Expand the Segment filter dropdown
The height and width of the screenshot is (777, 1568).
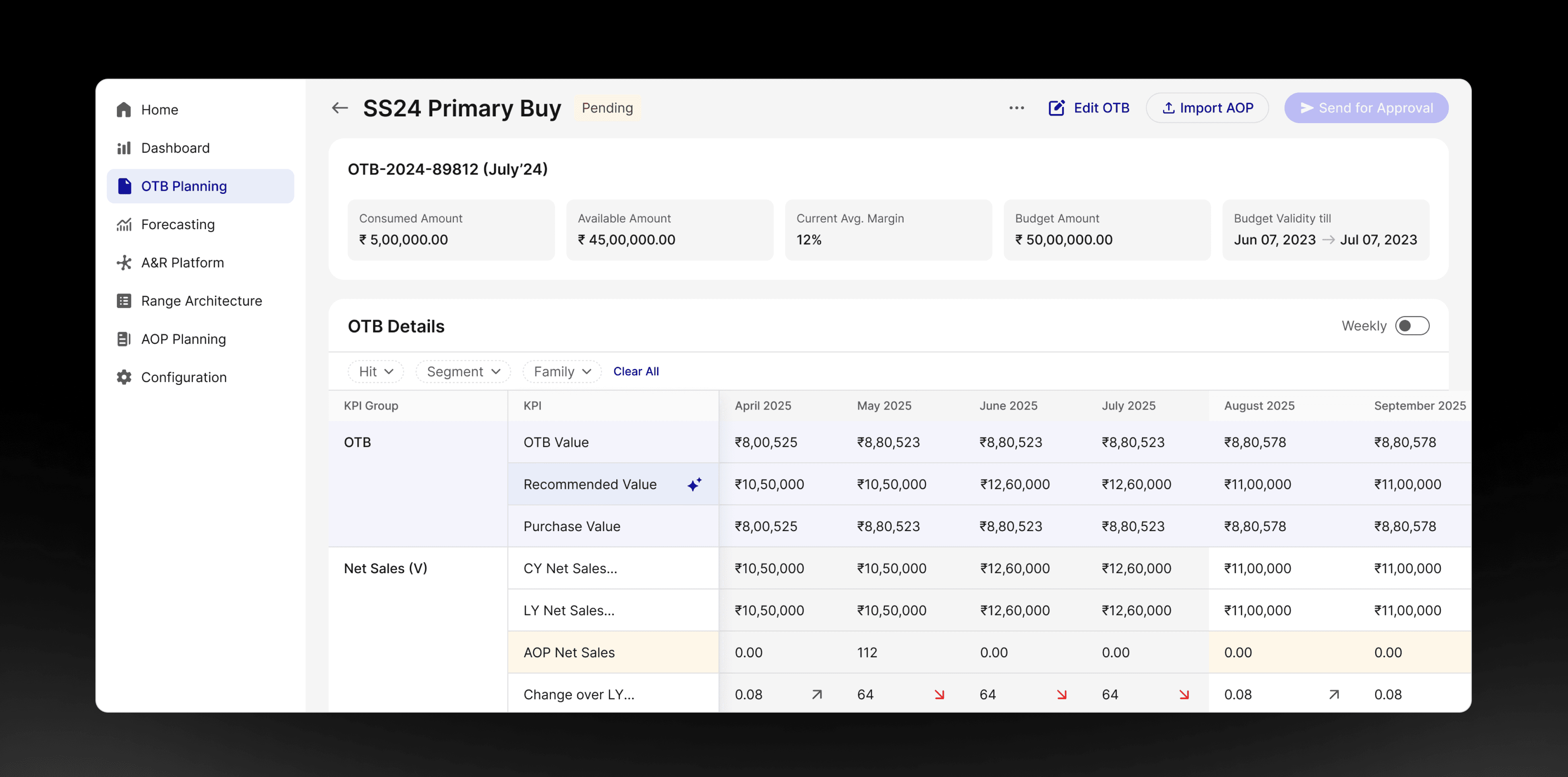pos(463,372)
